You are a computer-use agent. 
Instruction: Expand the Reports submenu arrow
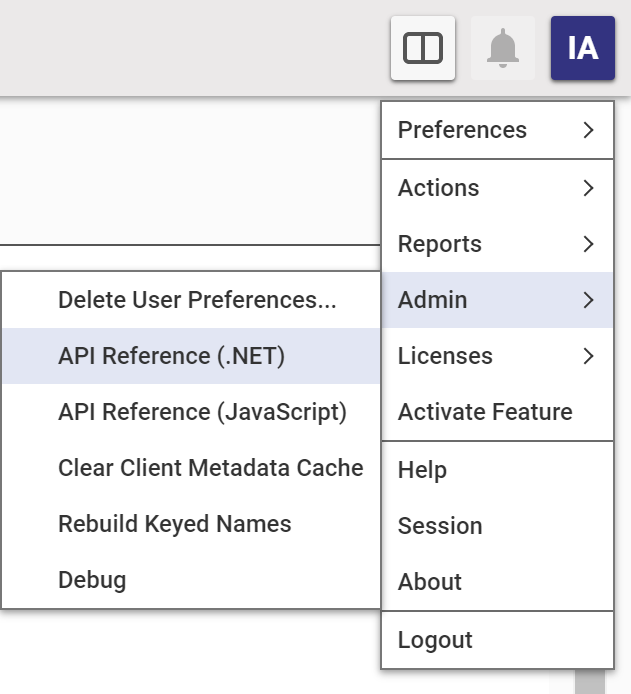coord(588,244)
